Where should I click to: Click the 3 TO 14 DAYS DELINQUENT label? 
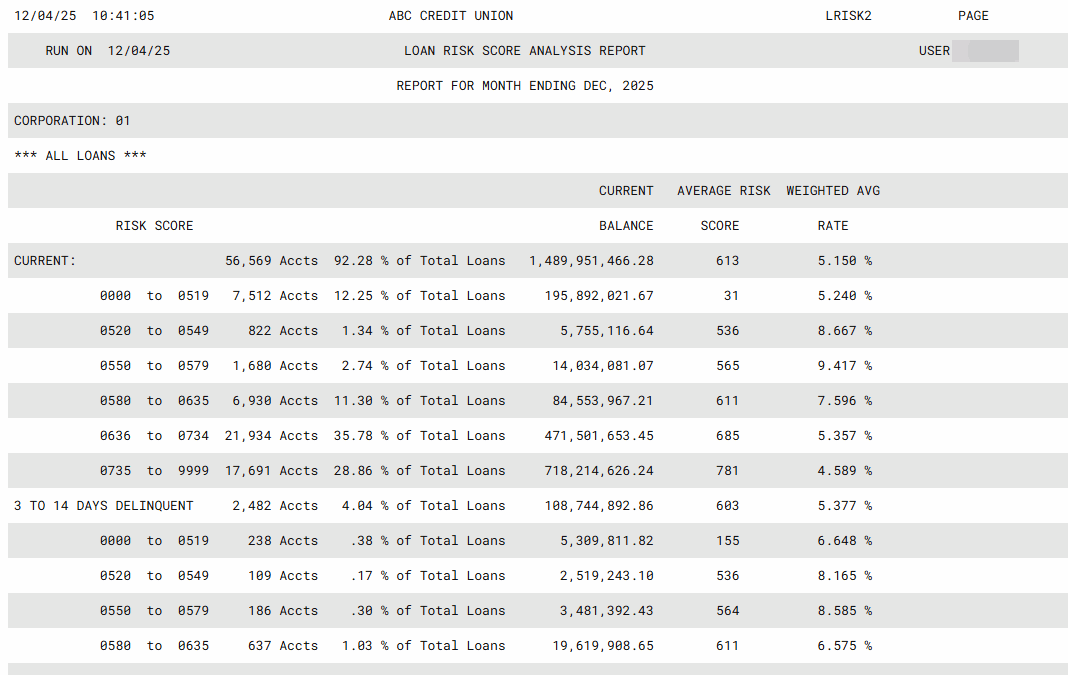pos(103,506)
